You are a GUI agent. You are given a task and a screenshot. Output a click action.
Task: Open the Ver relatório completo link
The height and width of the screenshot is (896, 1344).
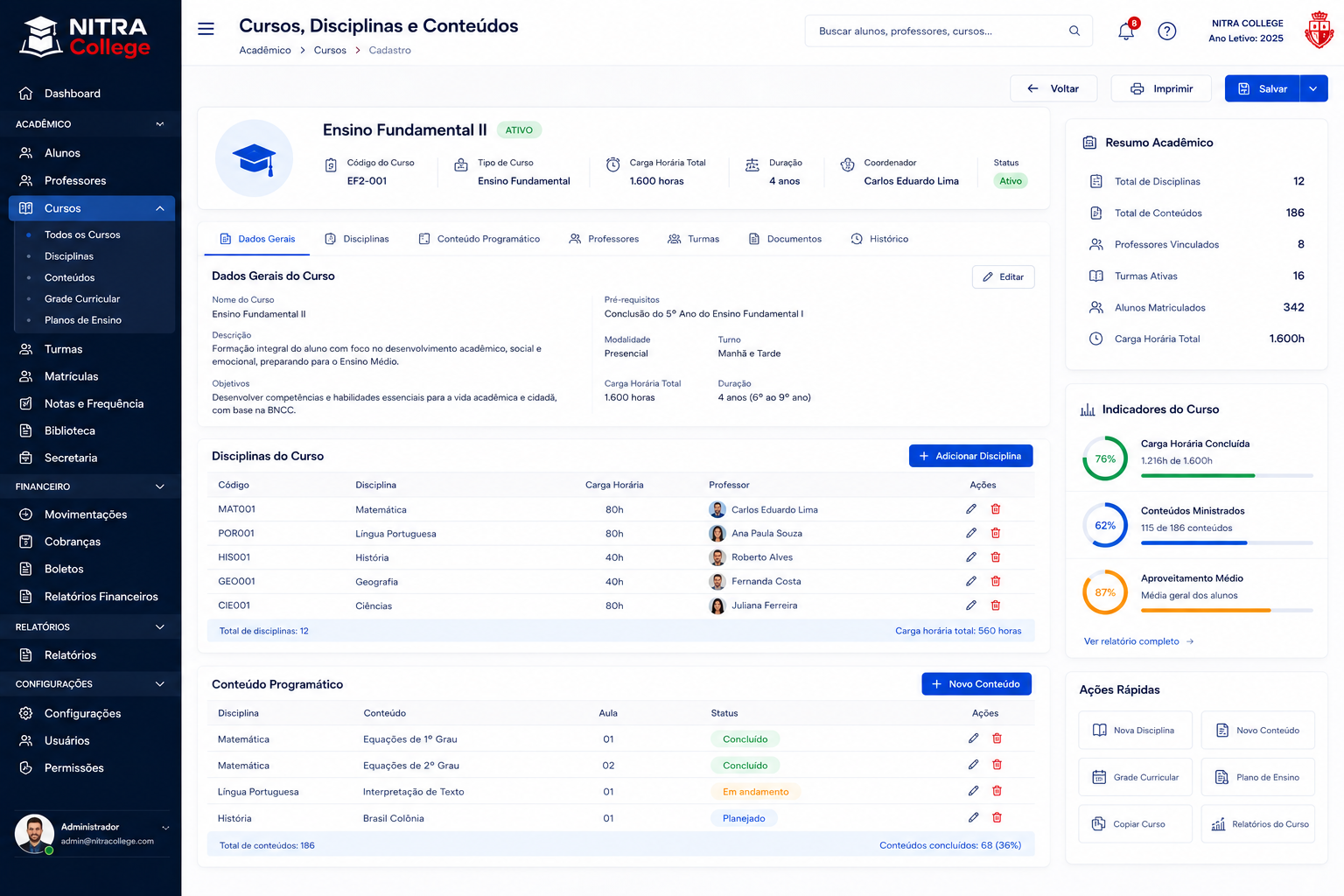point(1139,641)
